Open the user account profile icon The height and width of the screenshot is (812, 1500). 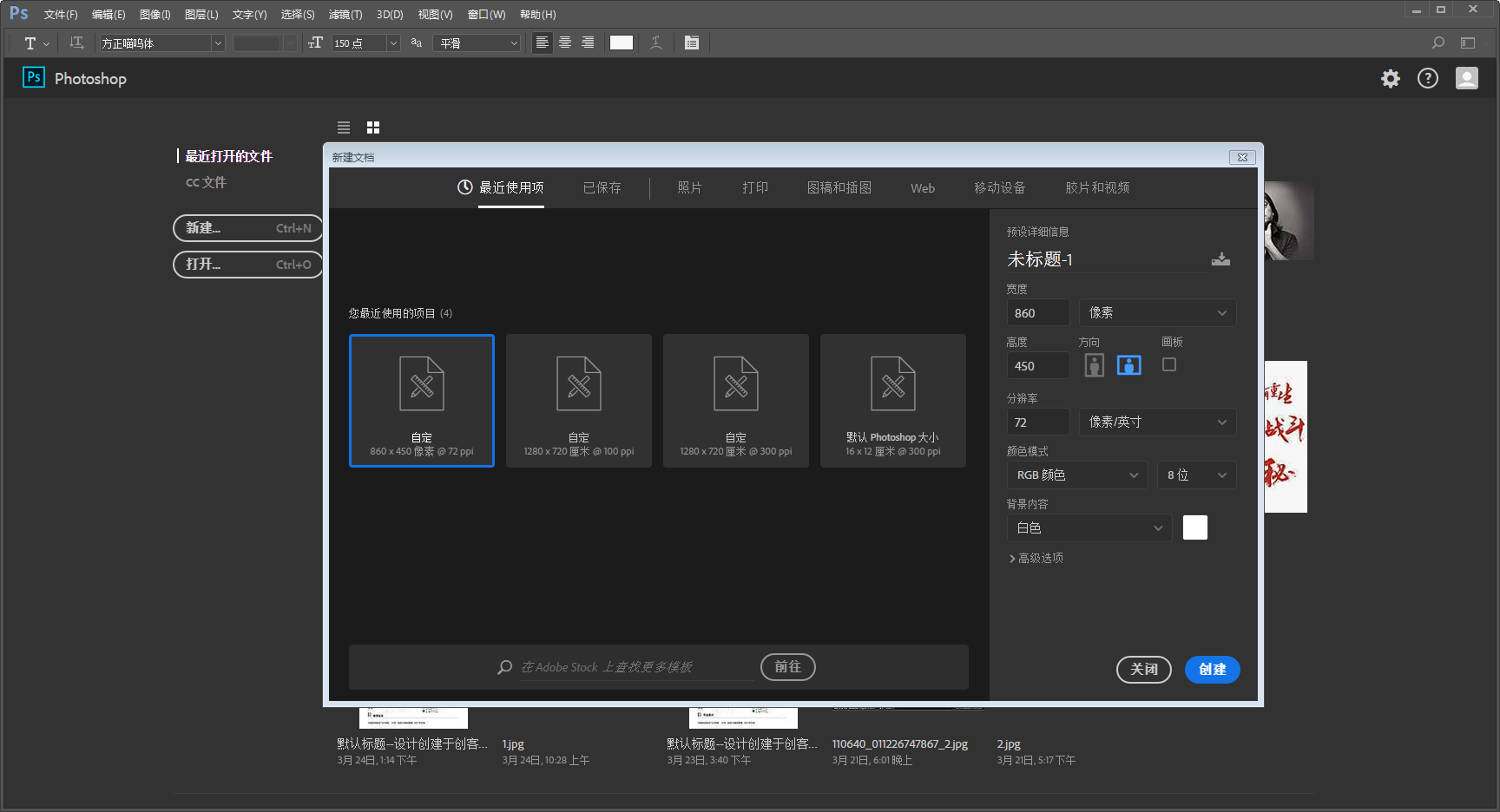point(1467,79)
